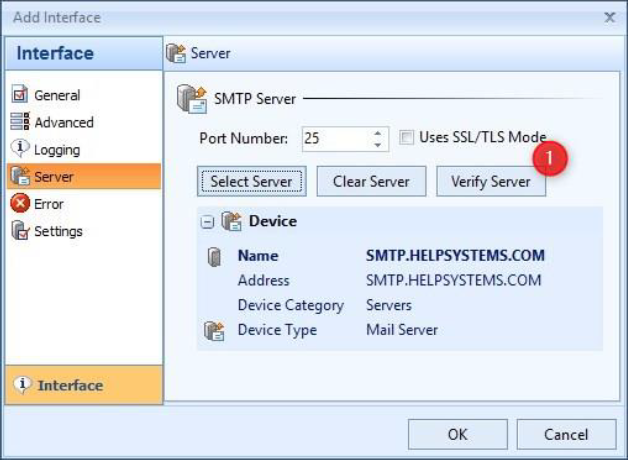
Task: Click the Clear Server button
Action: [x=371, y=182]
